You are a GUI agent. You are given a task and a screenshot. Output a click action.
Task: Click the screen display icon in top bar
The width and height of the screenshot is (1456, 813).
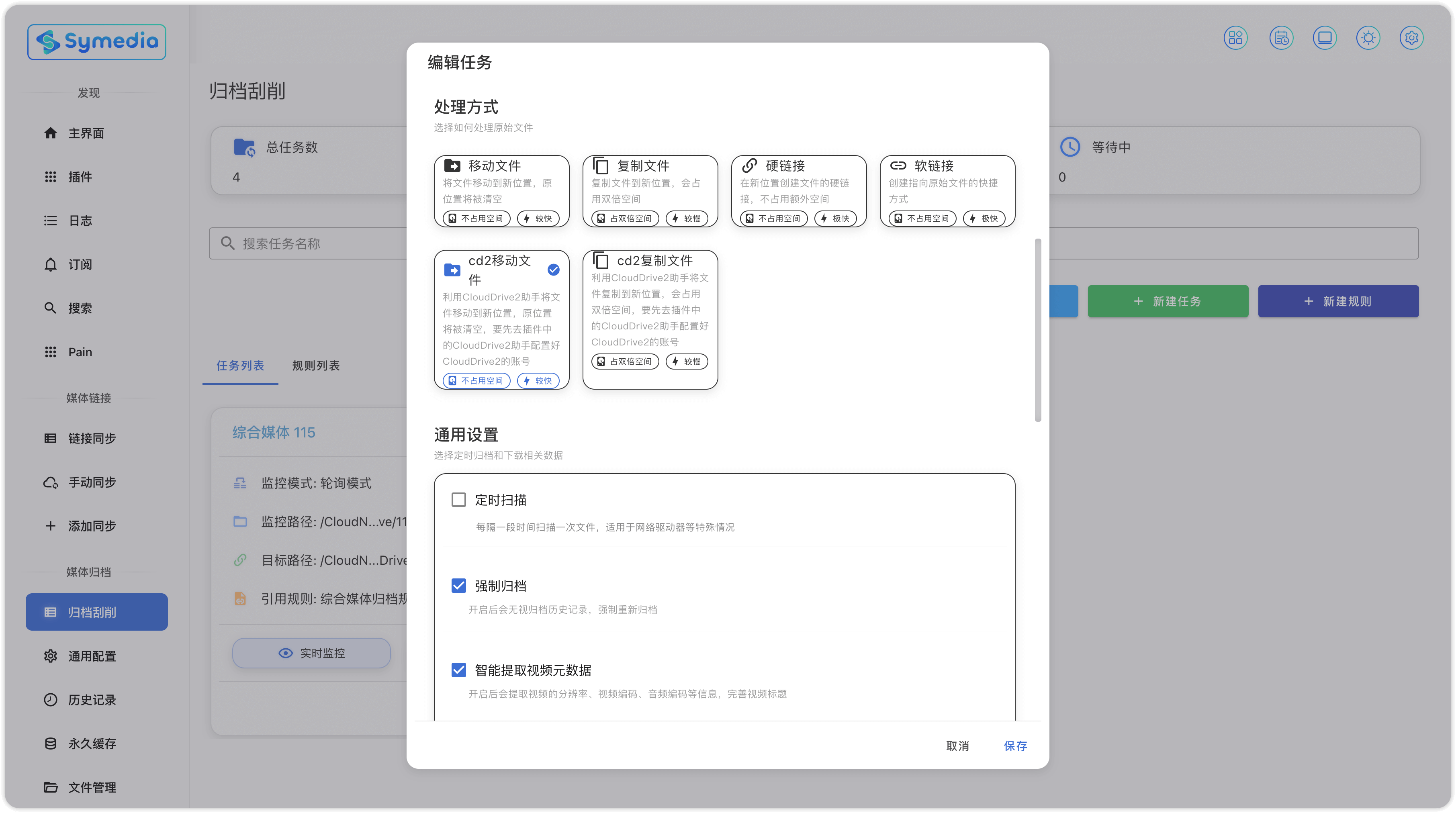[1324, 38]
